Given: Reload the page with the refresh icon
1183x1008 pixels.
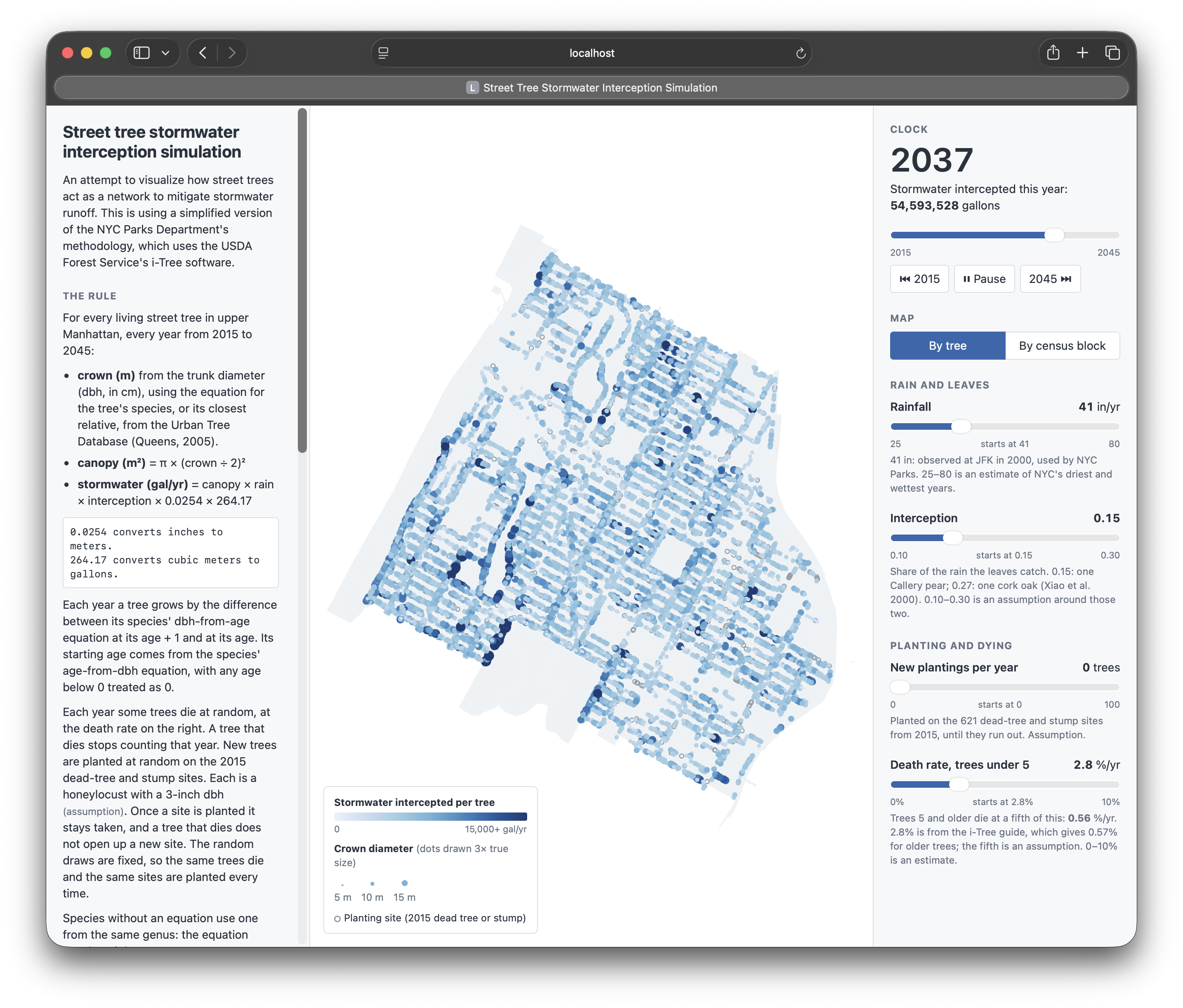Looking at the screenshot, I should coord(801,53).
